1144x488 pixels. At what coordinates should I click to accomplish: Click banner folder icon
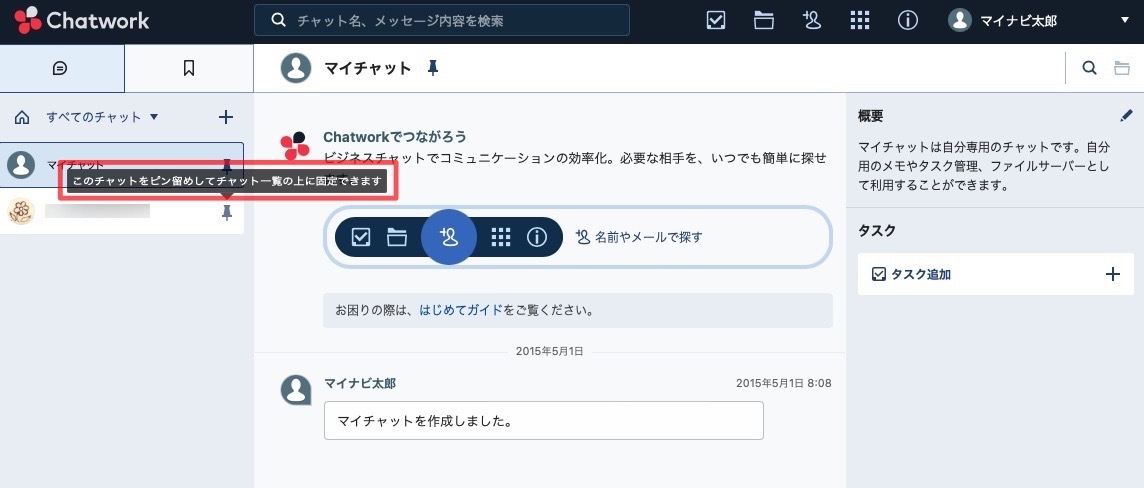coord(397,237)
